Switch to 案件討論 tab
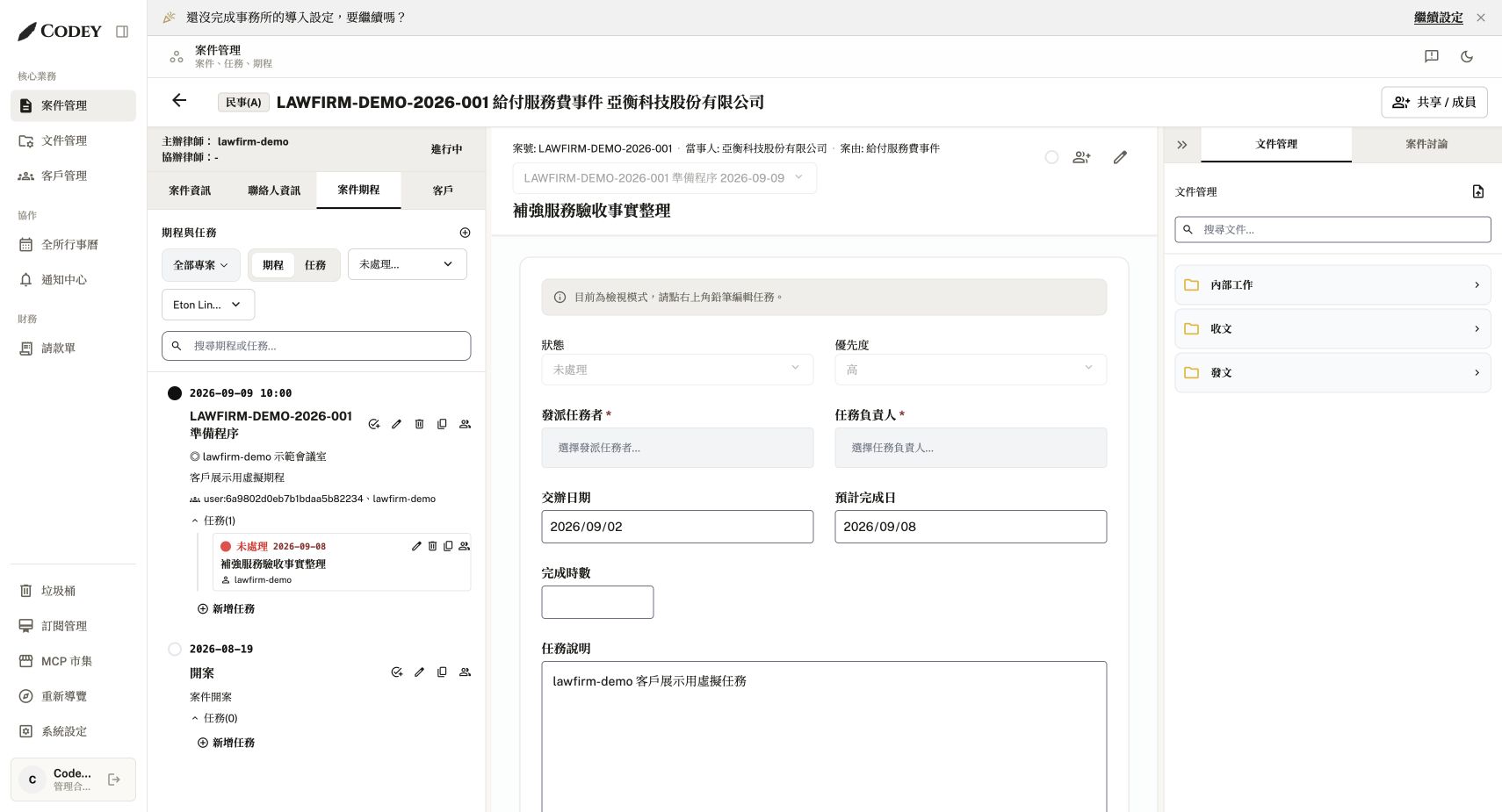Screen dimensions: 1502x812 pos(1426,144)
